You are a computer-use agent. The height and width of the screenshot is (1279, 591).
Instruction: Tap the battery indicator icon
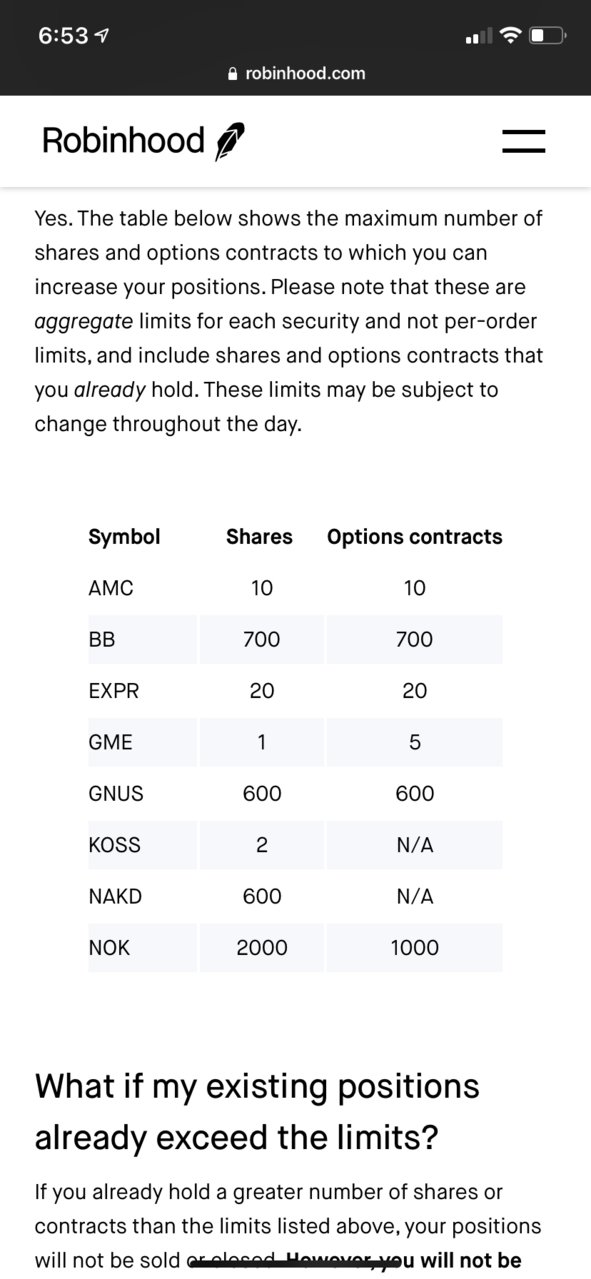[x=547, y=36]
